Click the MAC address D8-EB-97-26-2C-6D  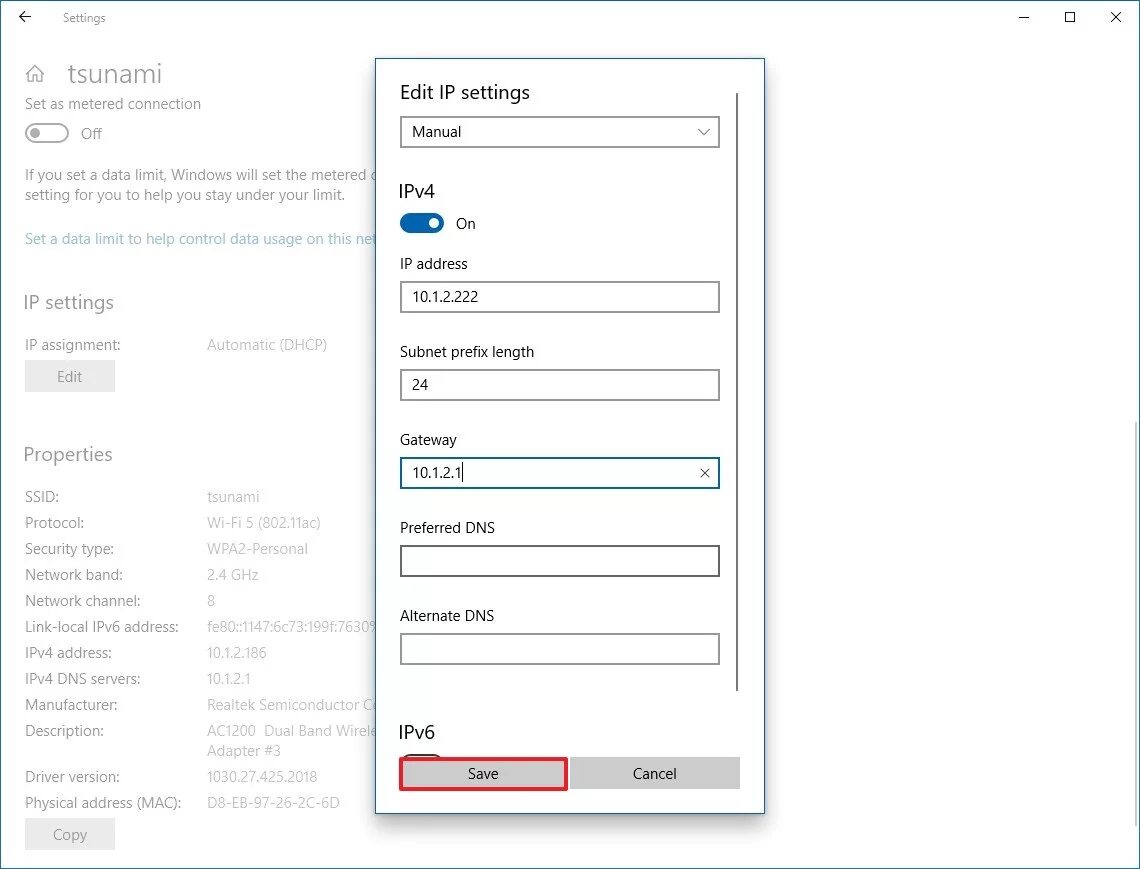[x=273, y=803]
